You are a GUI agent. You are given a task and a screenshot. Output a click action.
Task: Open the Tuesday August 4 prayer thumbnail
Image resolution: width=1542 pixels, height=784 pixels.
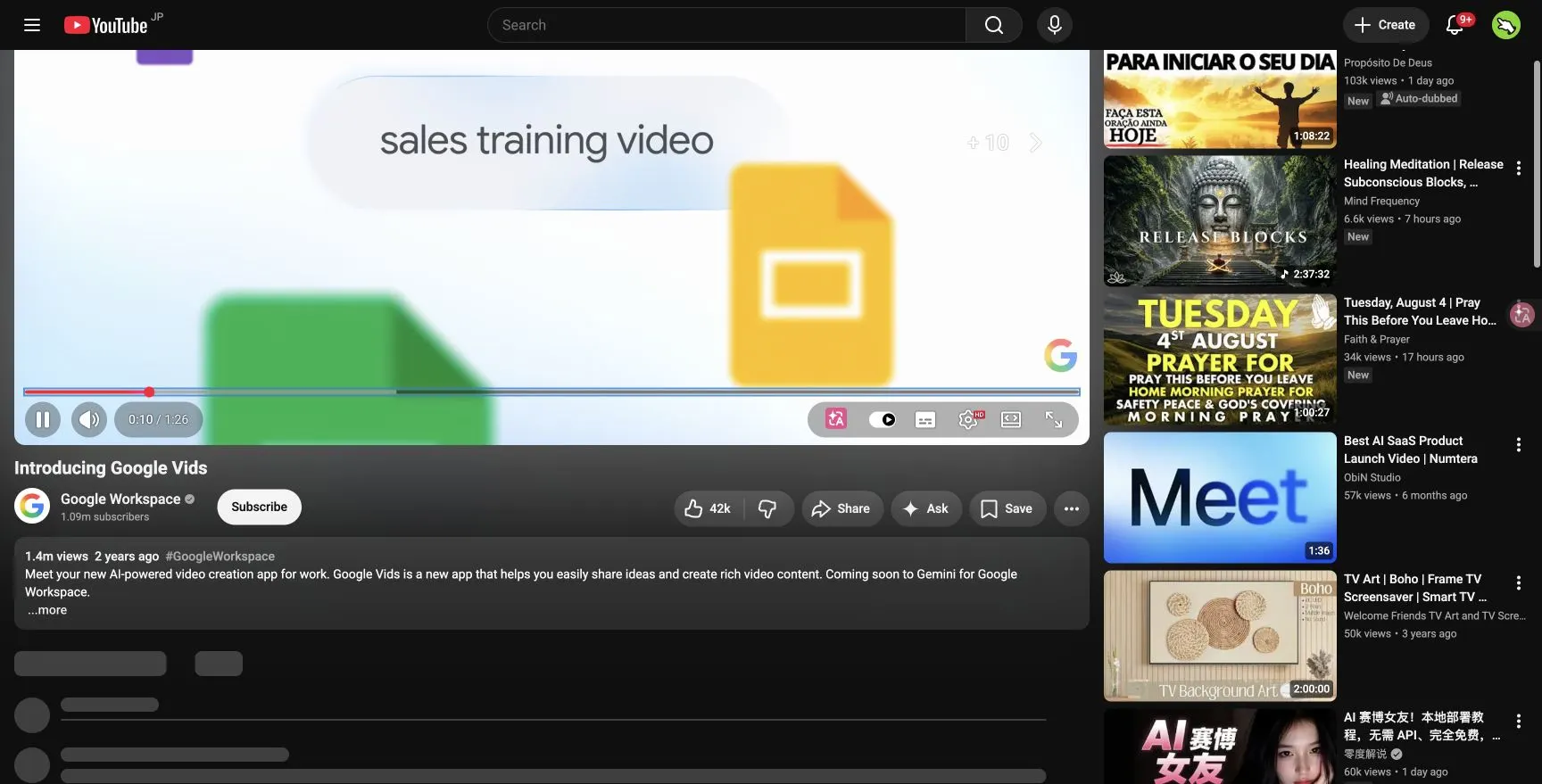1220,359
